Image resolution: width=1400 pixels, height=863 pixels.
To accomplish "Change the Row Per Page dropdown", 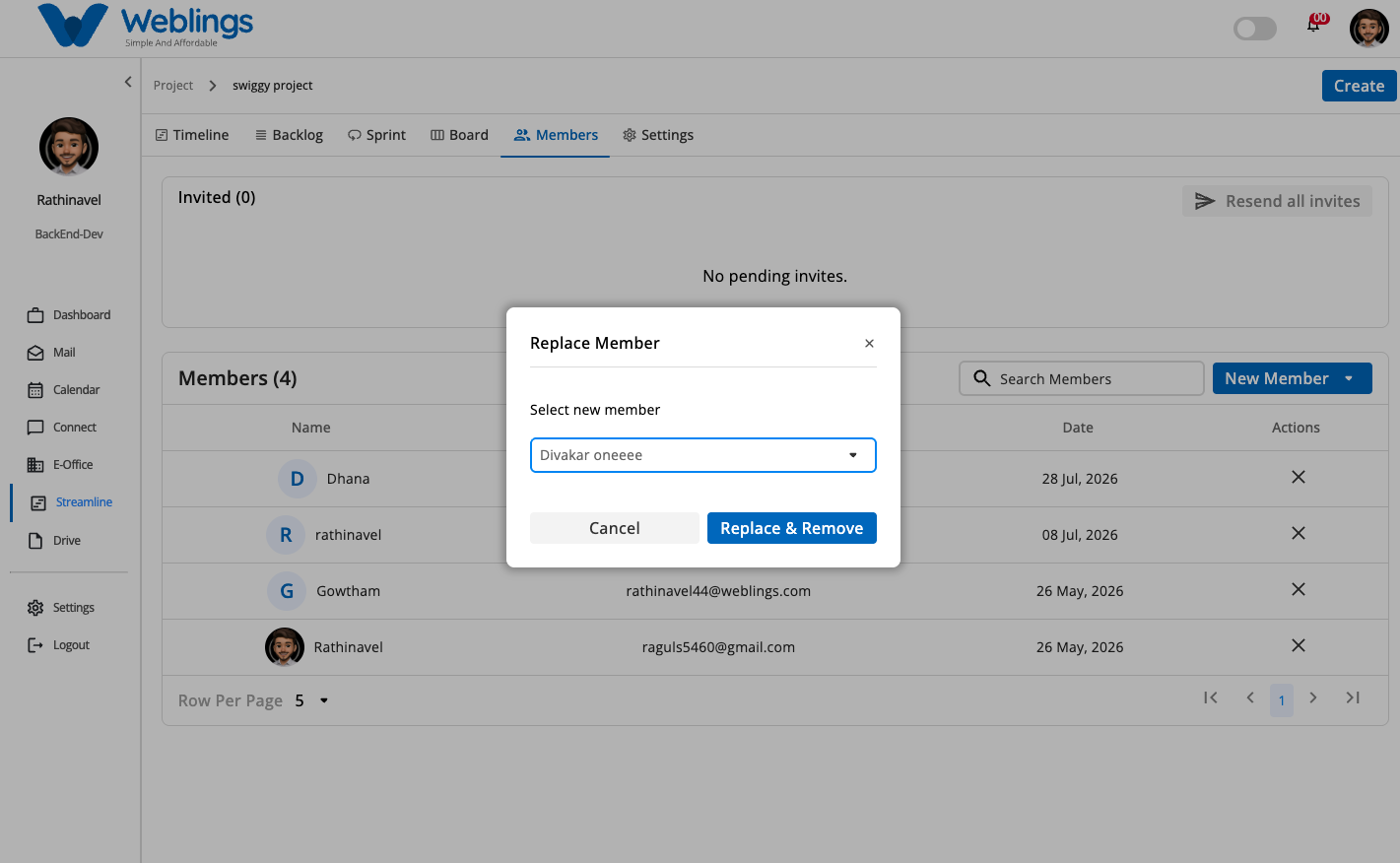I will coord(311,700).
